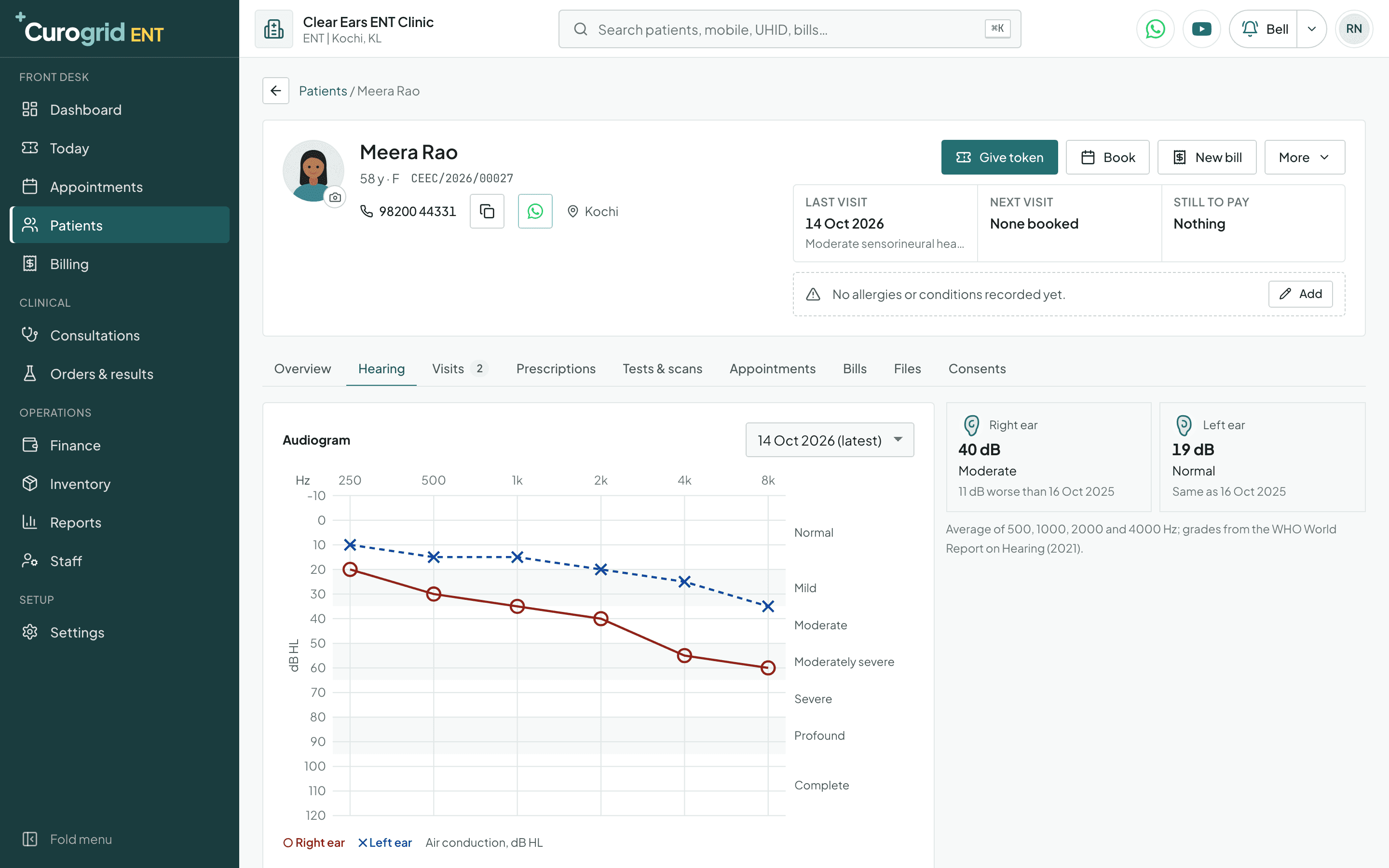1389x868 pixels.
Task: Switch to the Prescriptions tab
Action: pos(556,368)
